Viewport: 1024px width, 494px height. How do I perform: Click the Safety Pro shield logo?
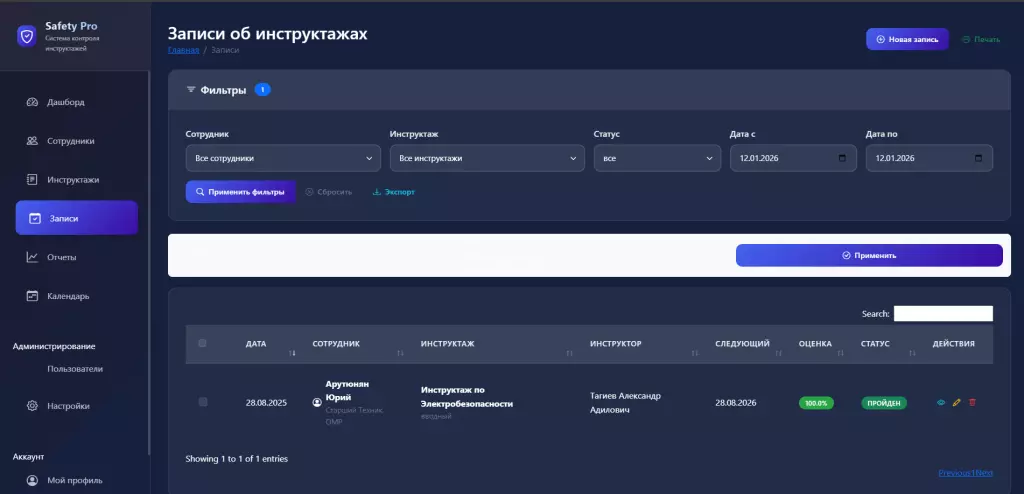point(26,37)
